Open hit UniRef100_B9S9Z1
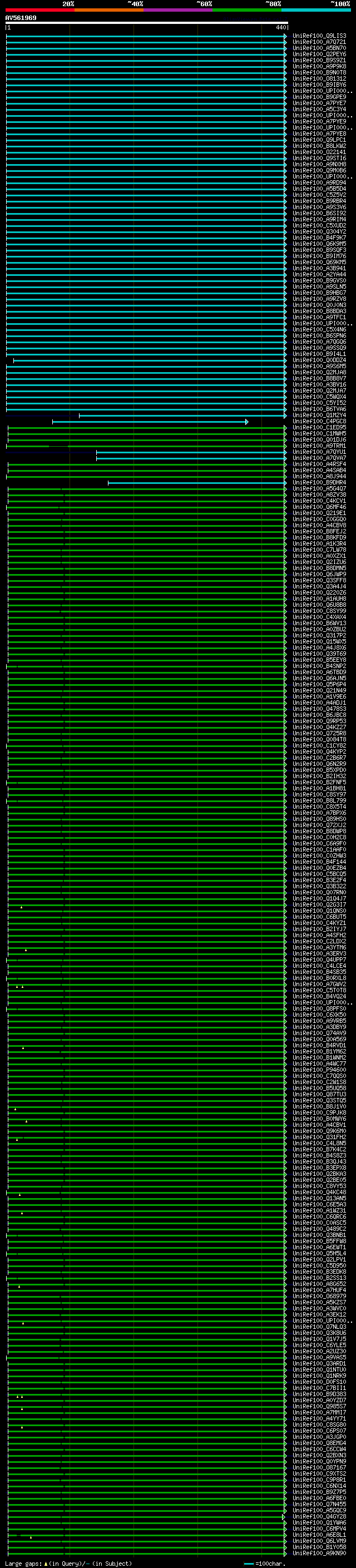This screenshot has width=356, height=1568. tap(319, 60)
